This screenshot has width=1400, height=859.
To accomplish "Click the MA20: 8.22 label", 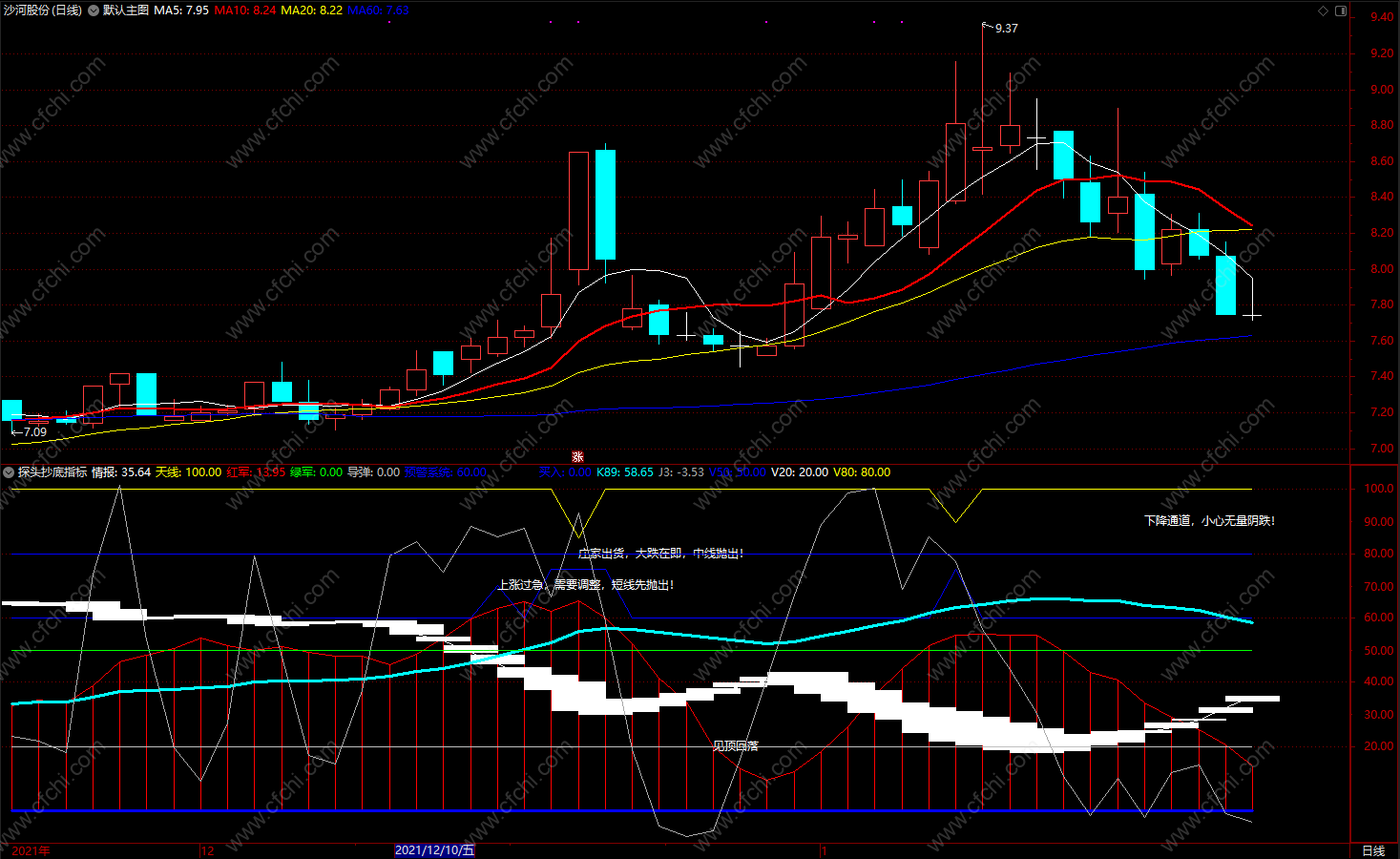I will (x=311, y=10).
